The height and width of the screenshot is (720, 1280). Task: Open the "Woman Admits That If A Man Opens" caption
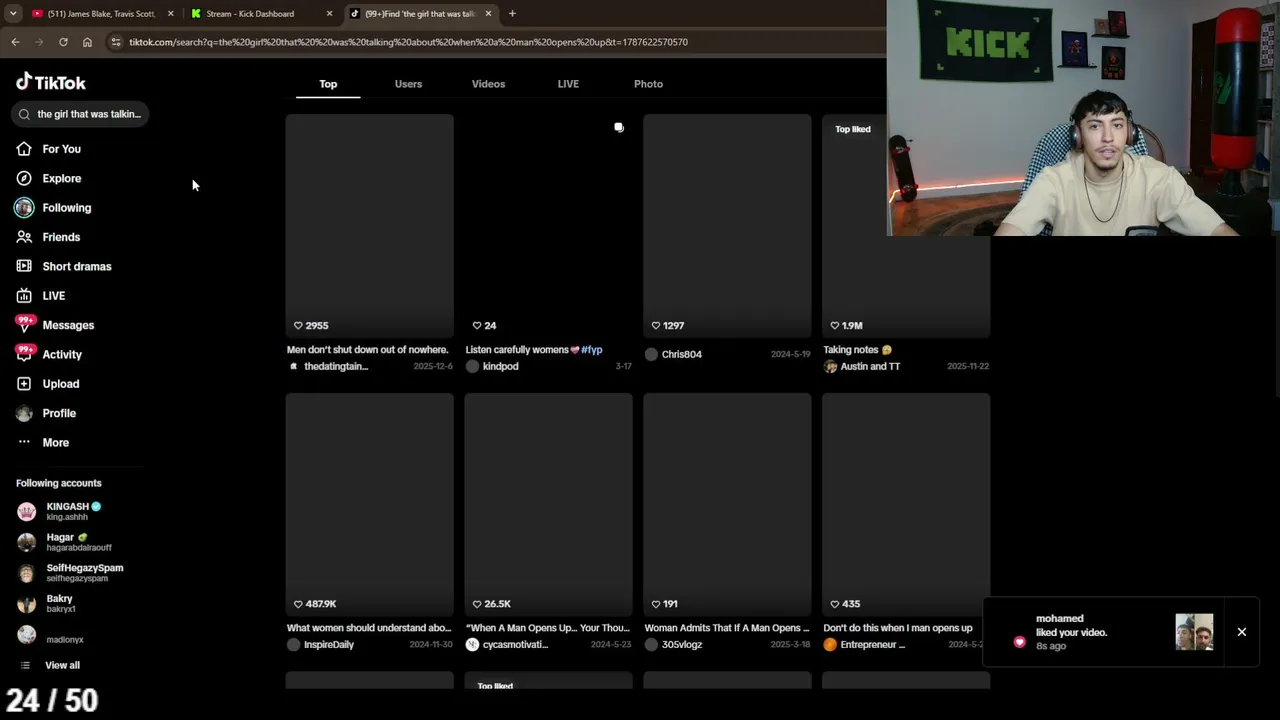(x=727, y=628)
